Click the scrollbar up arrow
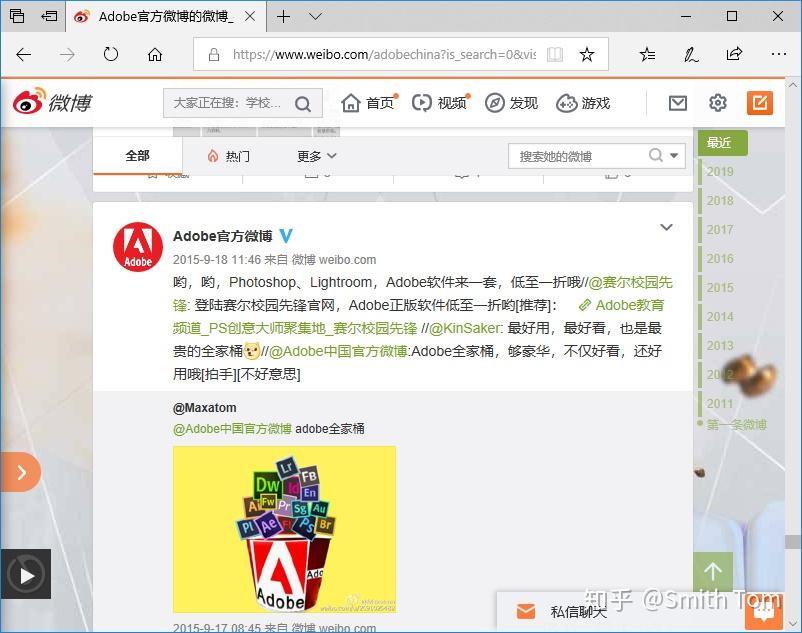This screenshot has width=802, height=633. pyautogui.click(x=793, y=84)
